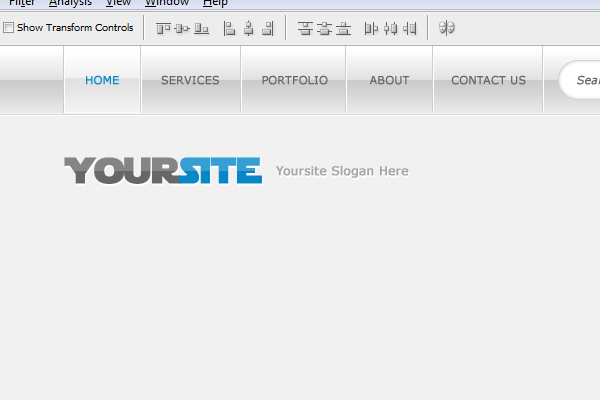Click the Align Right Edges icon
The image size is (600, 400).
click(x=268, y=28)
